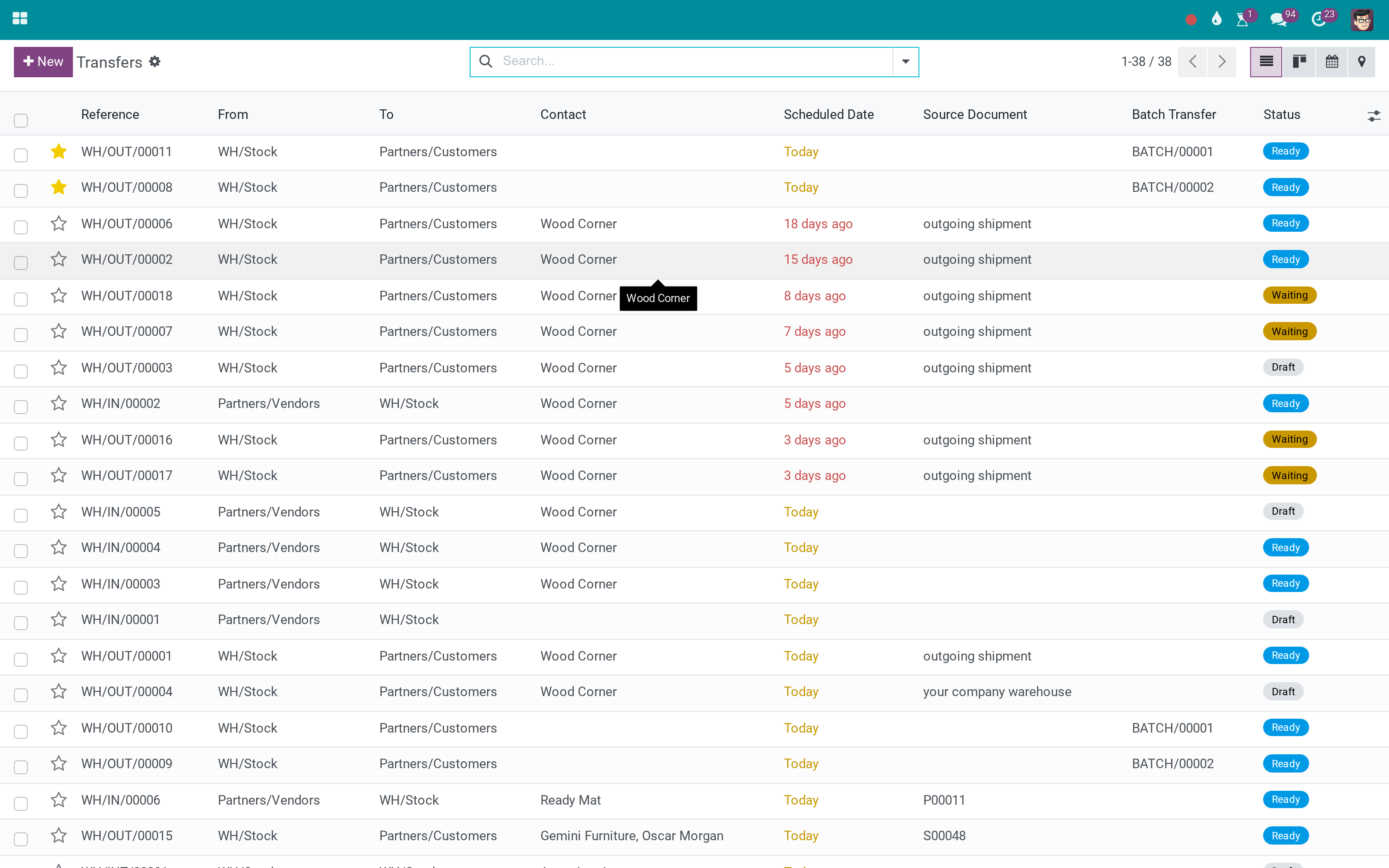This screenshot has width=1389, height=868.
Task: Select checkbox for WH/OUT/00008
Action: coord(21,191)
